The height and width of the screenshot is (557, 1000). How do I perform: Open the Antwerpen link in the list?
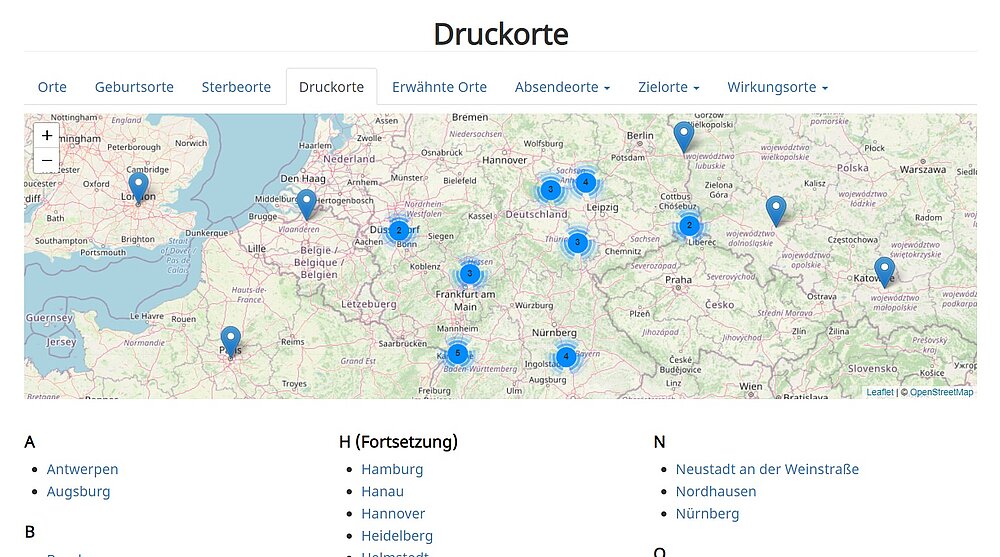click(x=82, y=469)
